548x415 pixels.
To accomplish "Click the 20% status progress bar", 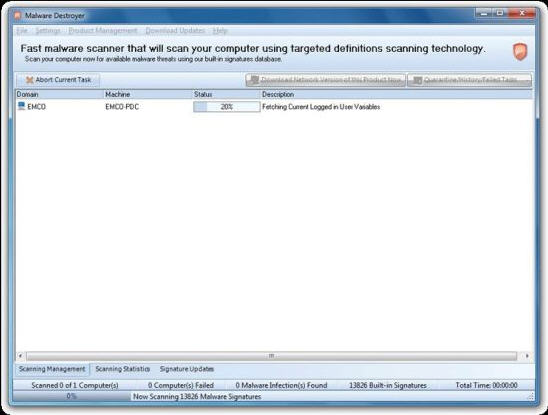I will coord(227,107).
